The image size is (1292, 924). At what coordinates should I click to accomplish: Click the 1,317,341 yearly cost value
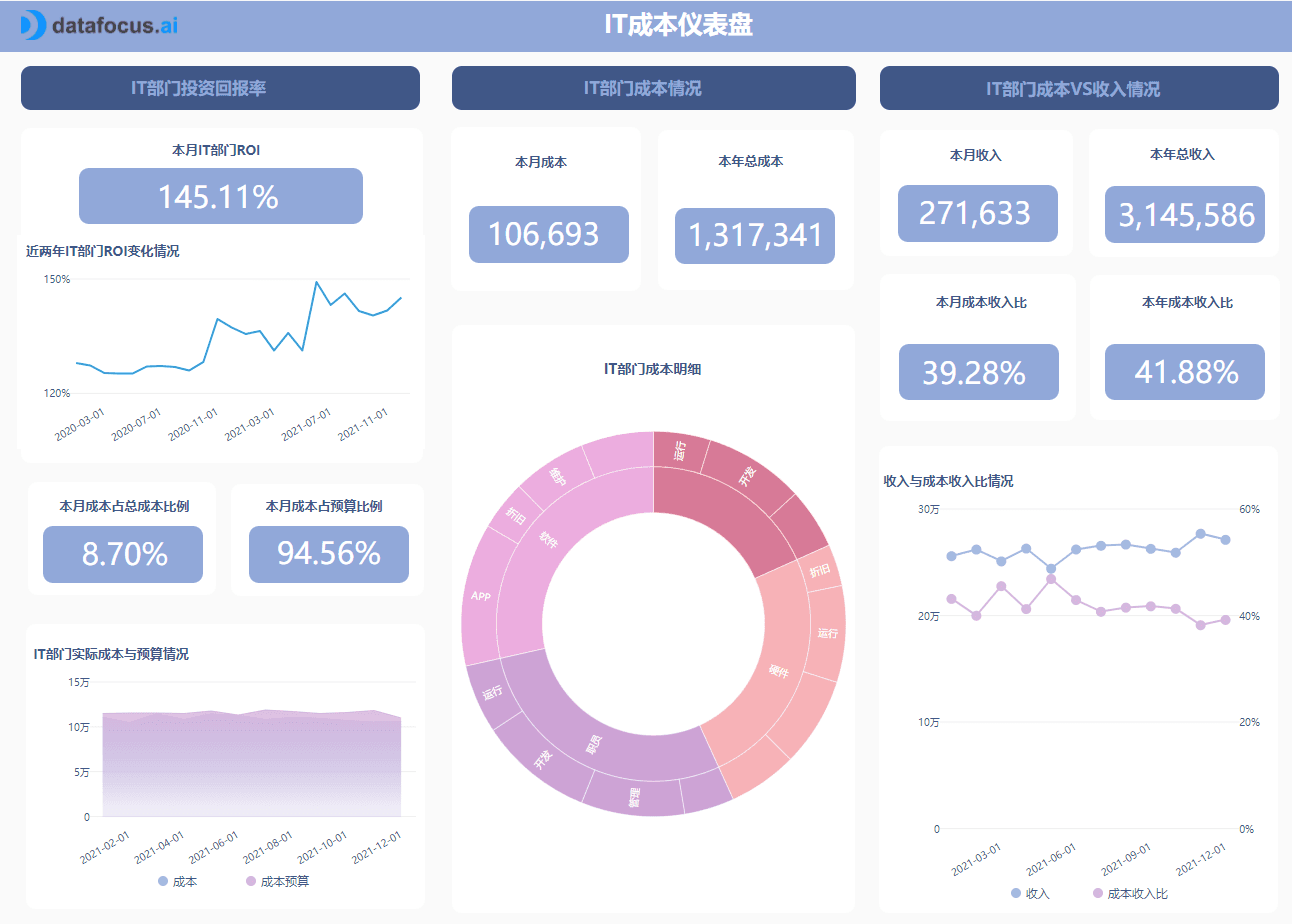[755, 235]
